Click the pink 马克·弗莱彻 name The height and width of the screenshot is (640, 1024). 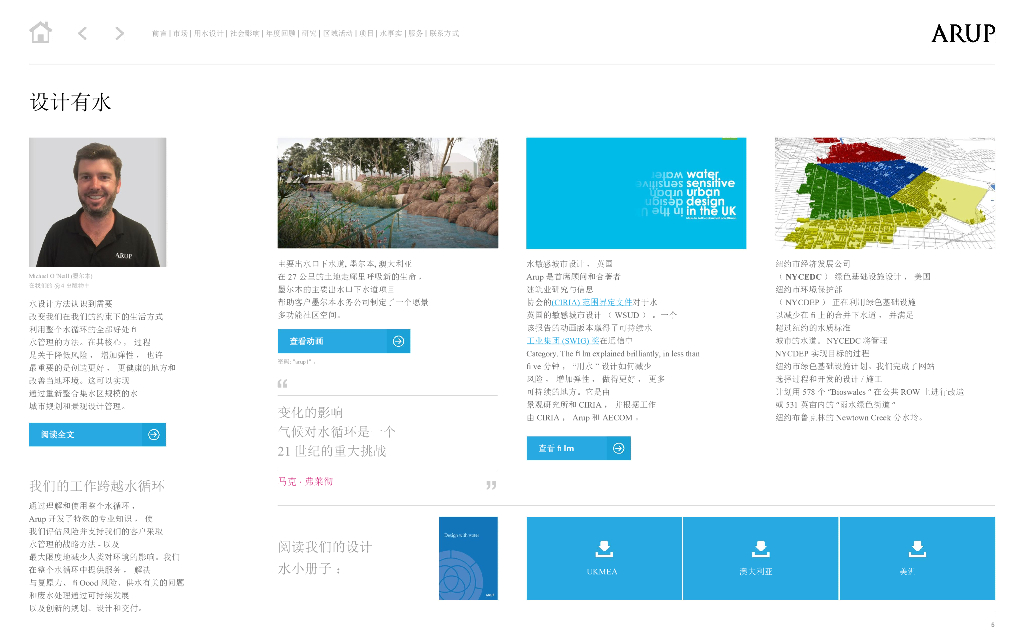coord(306,481)
